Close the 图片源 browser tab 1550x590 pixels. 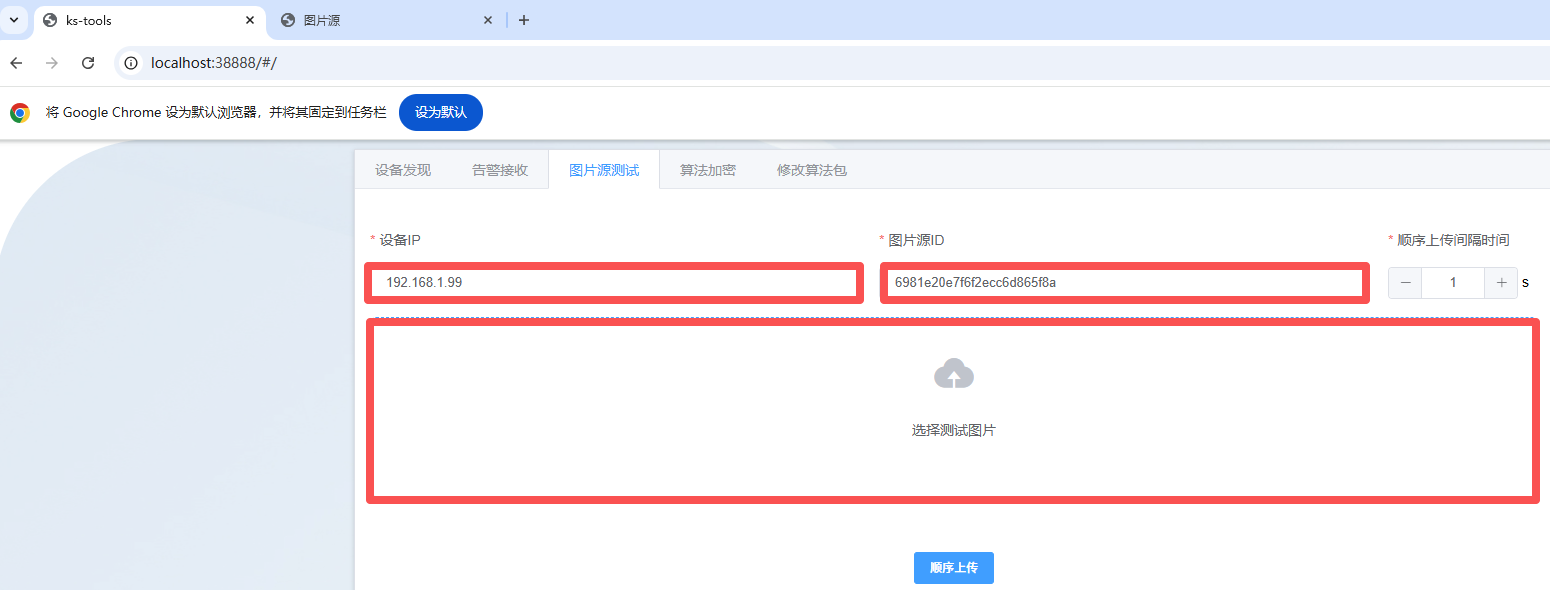tap(488, 20)
